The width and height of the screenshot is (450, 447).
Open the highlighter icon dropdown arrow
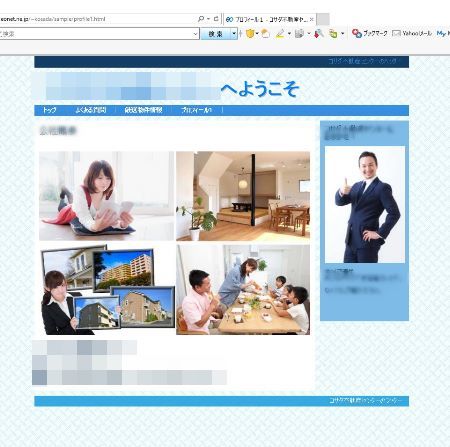point(289,33)
